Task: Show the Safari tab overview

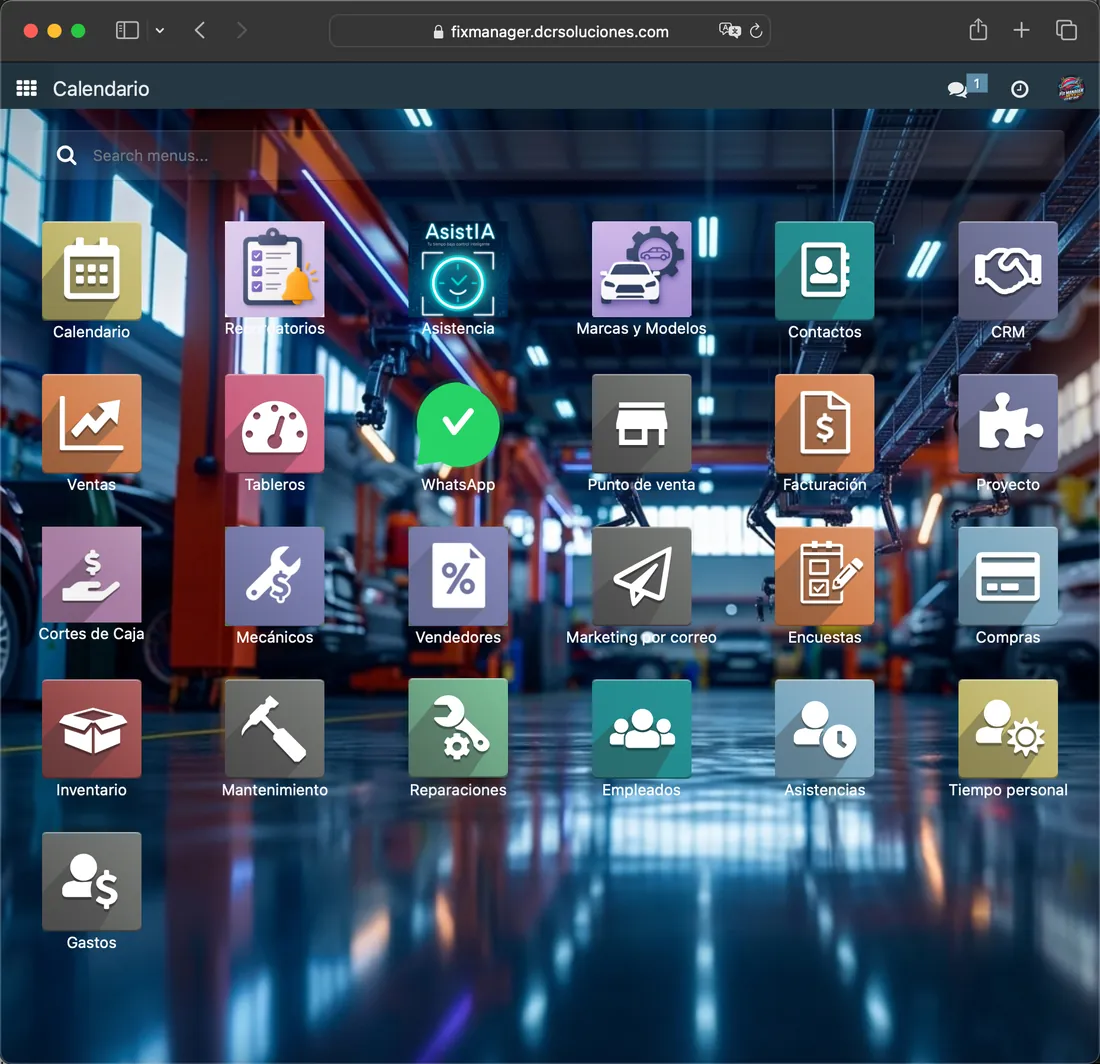Action: (x=1066, y=30)
